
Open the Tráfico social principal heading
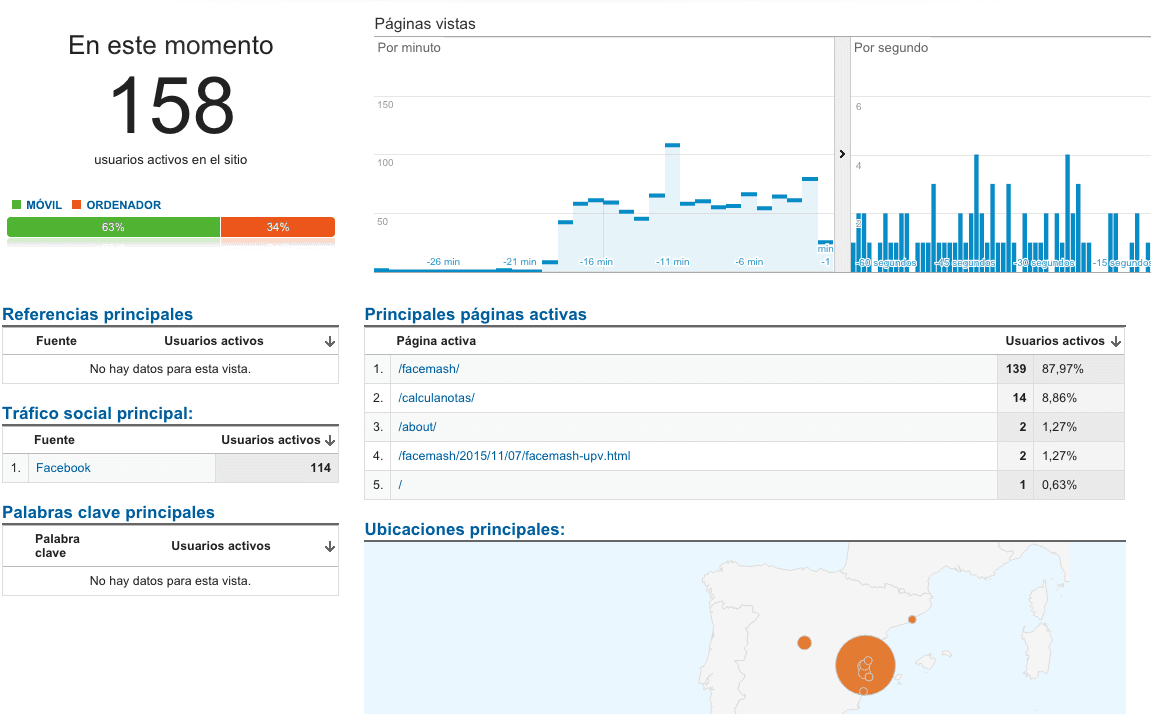coord(98,413)
